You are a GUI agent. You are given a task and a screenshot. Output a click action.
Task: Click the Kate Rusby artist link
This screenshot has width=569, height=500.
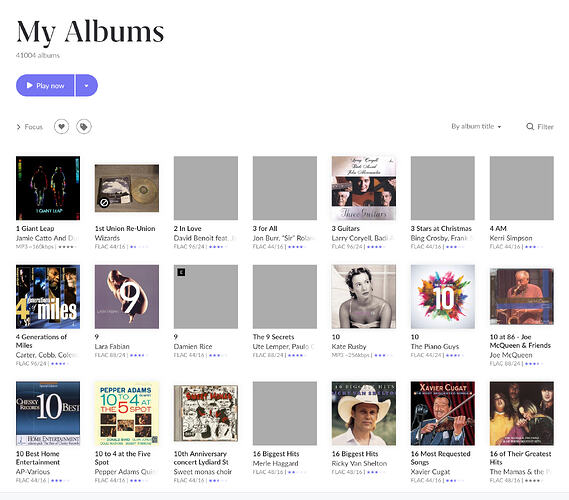(349, 347)
